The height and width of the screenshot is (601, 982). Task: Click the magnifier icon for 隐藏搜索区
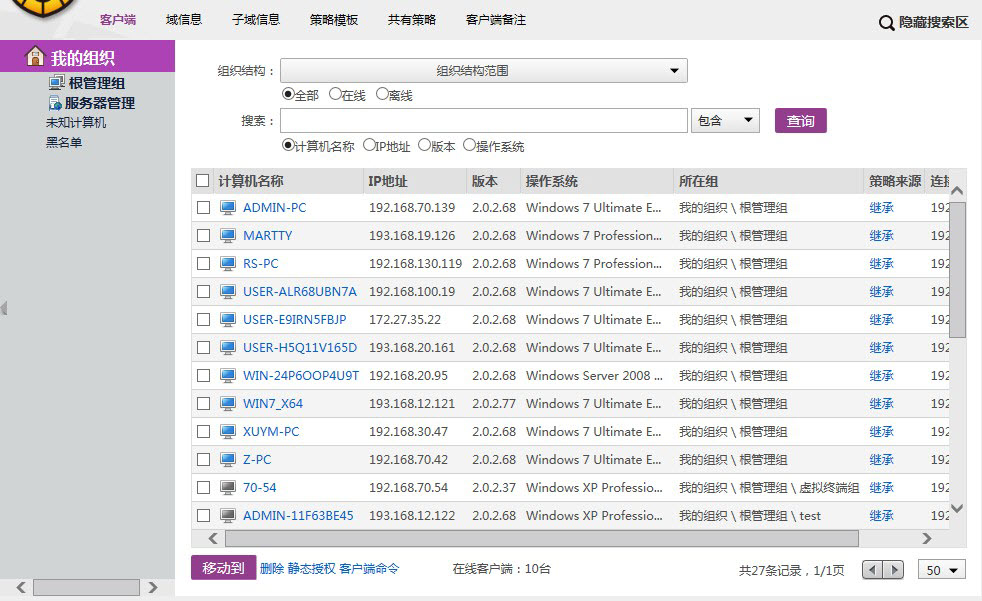tap(886, 22)
